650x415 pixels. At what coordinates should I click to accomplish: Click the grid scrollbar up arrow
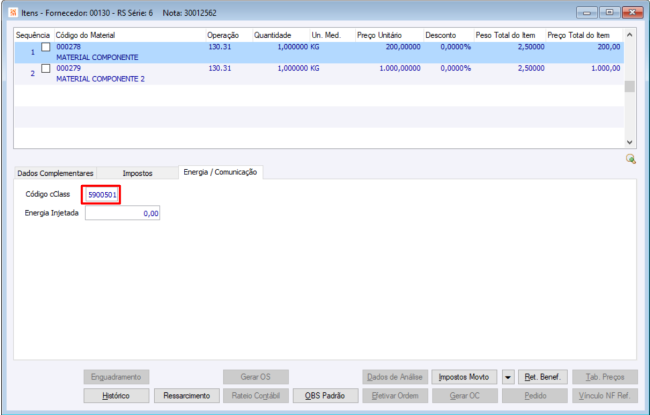point(629,35)
